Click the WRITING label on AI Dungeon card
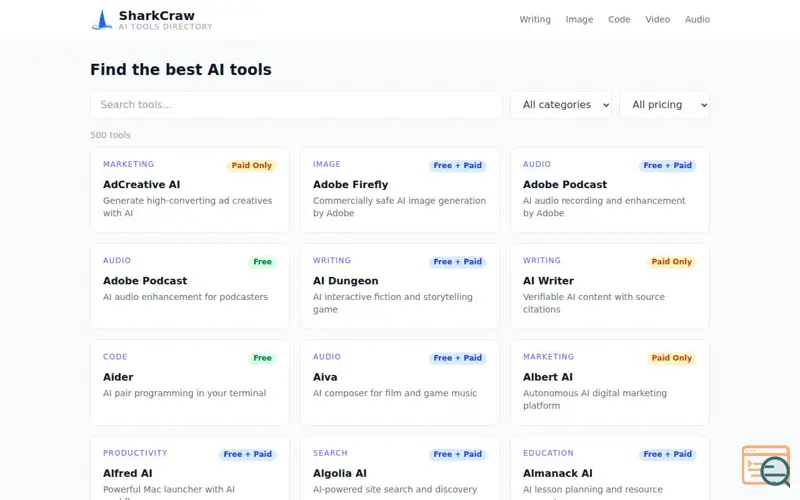The image size is (800, 500). click(x=332, y=260)
